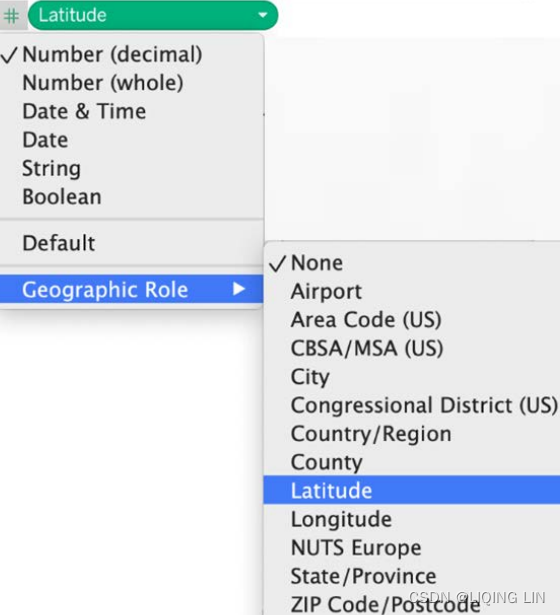Select State/Province geographic role
560x615 pixels.
click(x=412, y=576)
